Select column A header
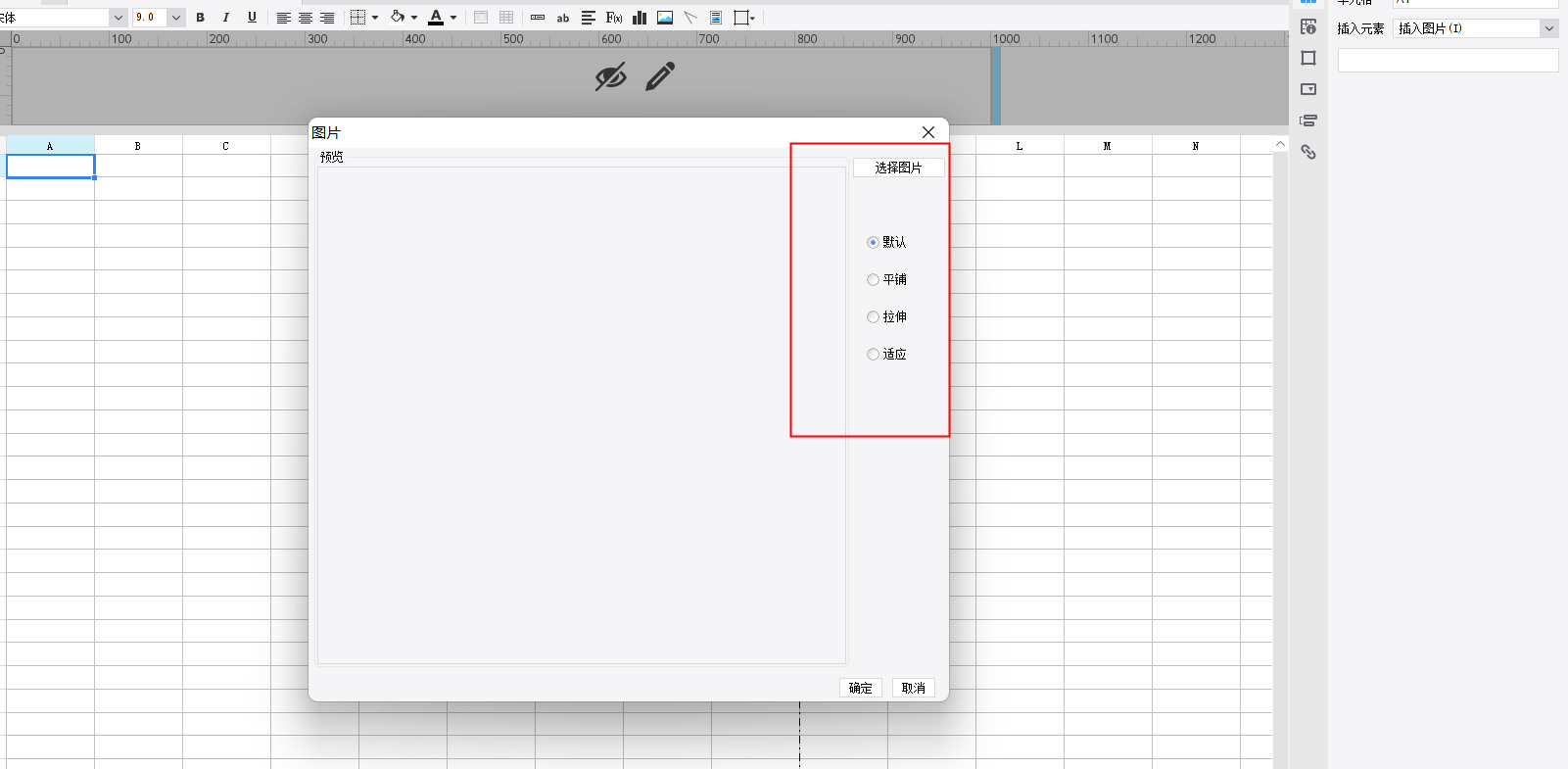Image resolution: width=1568 pixels, height=769 pixels. click(50, 146)
